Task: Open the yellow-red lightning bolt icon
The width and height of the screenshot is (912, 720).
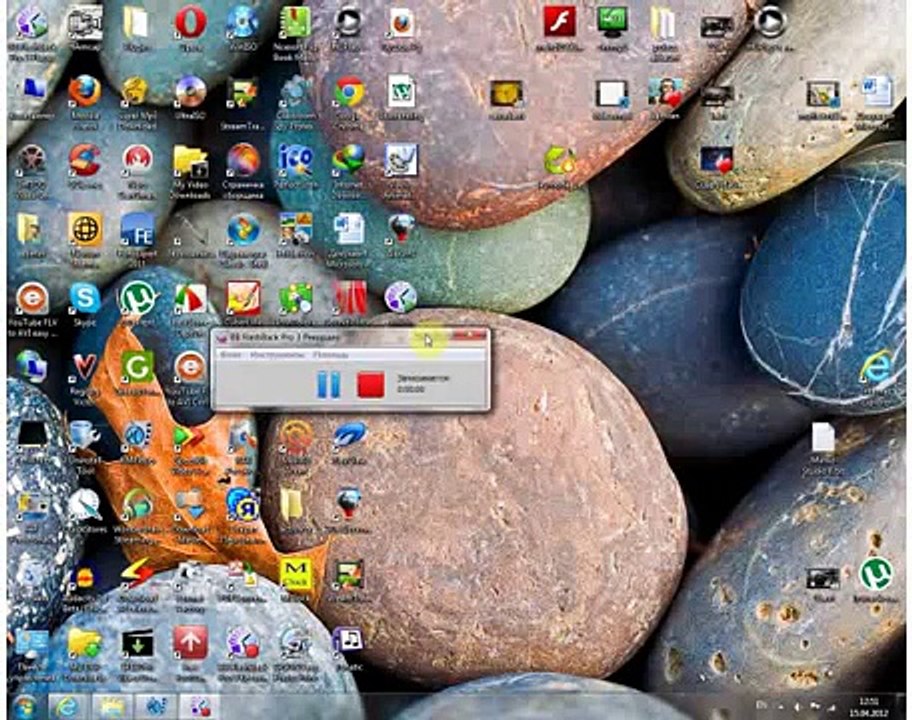Action: click(x=137, y=573)
